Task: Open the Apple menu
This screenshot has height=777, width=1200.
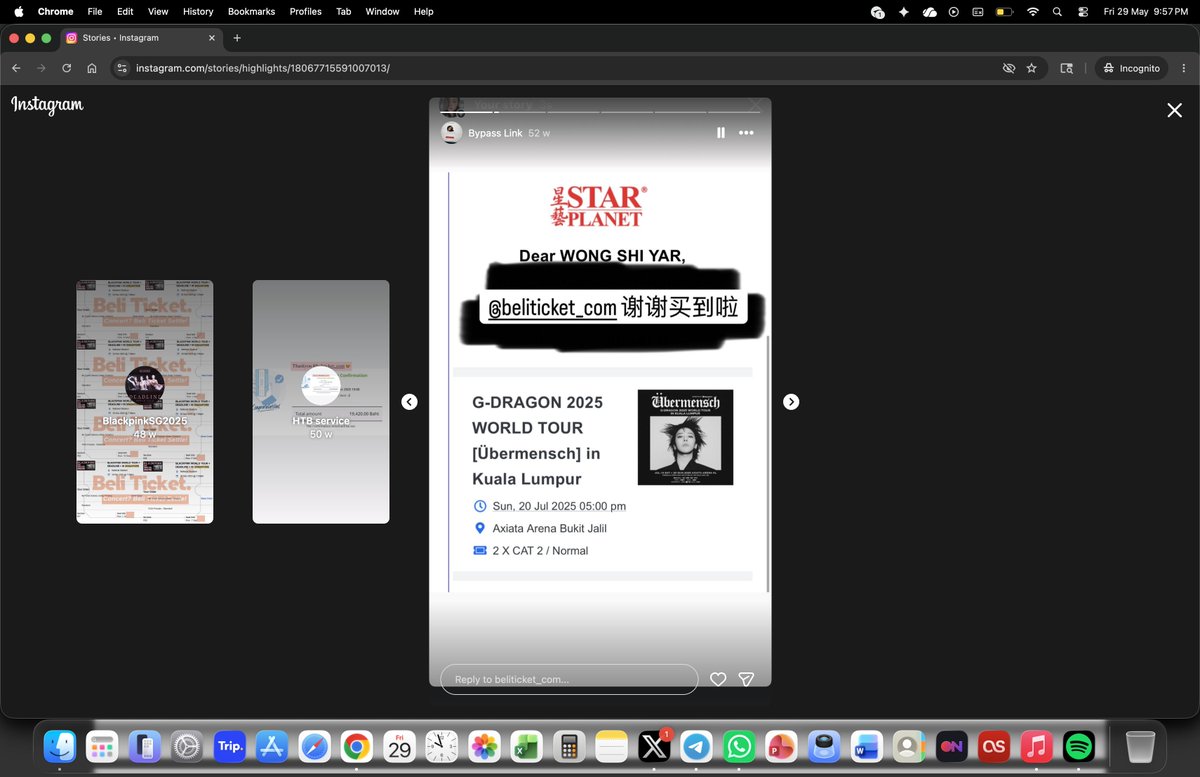Action: tap(18, 11)
